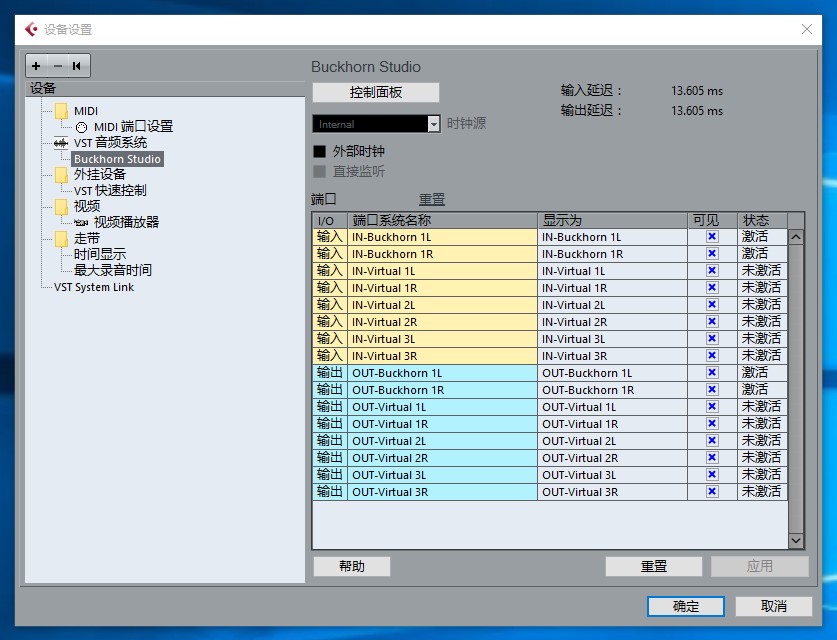Click display name cell IN-Buckhorn 1R
Image resolution: width=837 pixels, height=640 pixels.
point(613,254)
